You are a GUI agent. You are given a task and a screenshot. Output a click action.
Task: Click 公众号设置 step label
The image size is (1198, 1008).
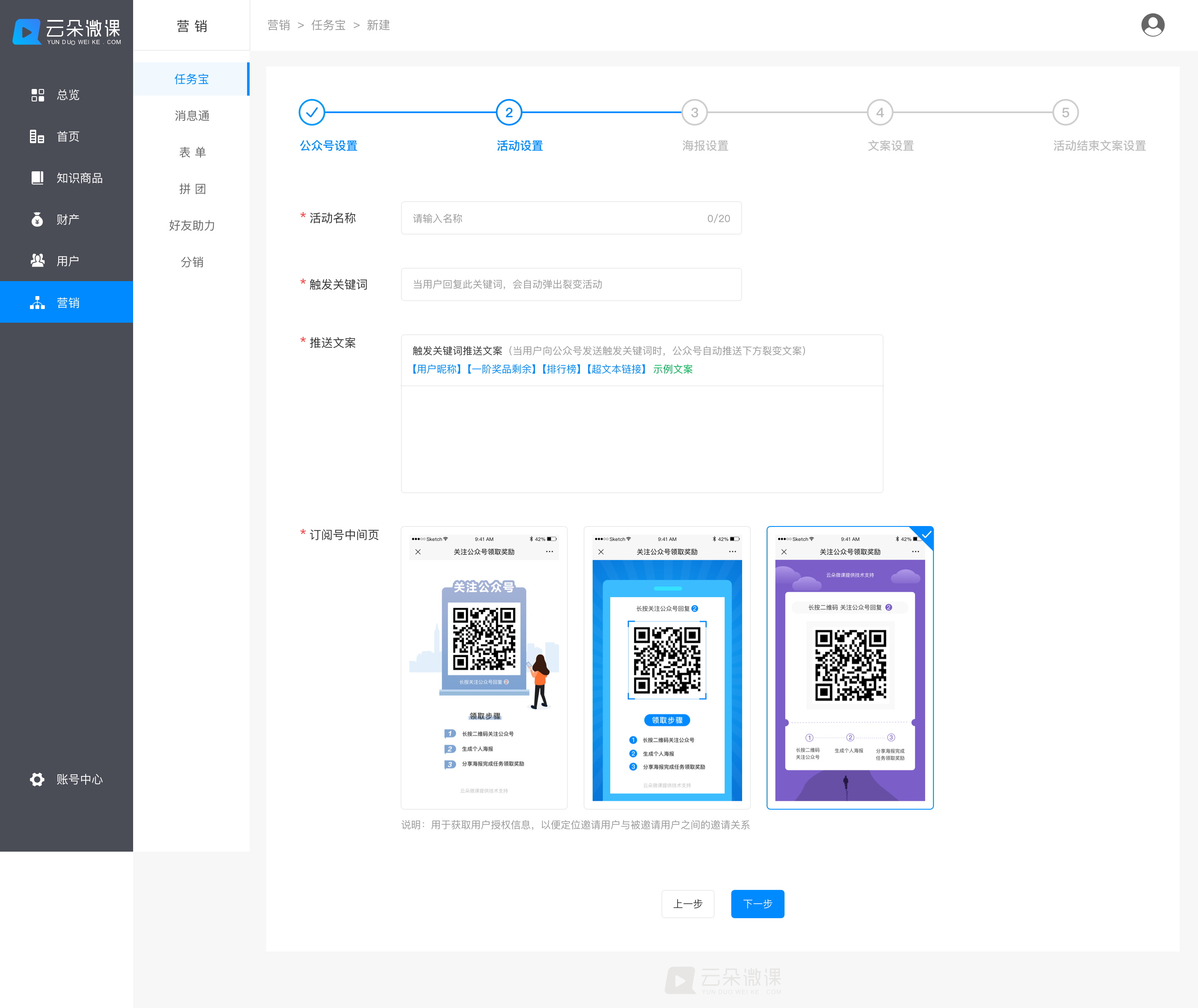pos(329,146)
